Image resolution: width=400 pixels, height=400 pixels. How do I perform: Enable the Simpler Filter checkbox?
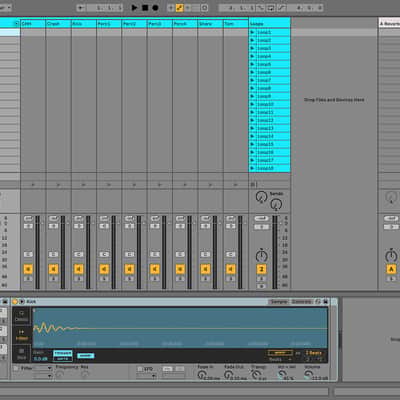pos(16,368)
